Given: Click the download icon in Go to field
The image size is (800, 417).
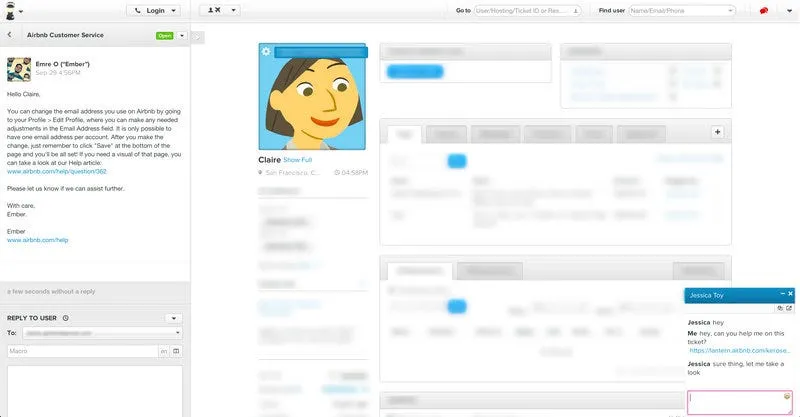Looking at the screenshot, I should pyautogui.click(x=576, y=11).
